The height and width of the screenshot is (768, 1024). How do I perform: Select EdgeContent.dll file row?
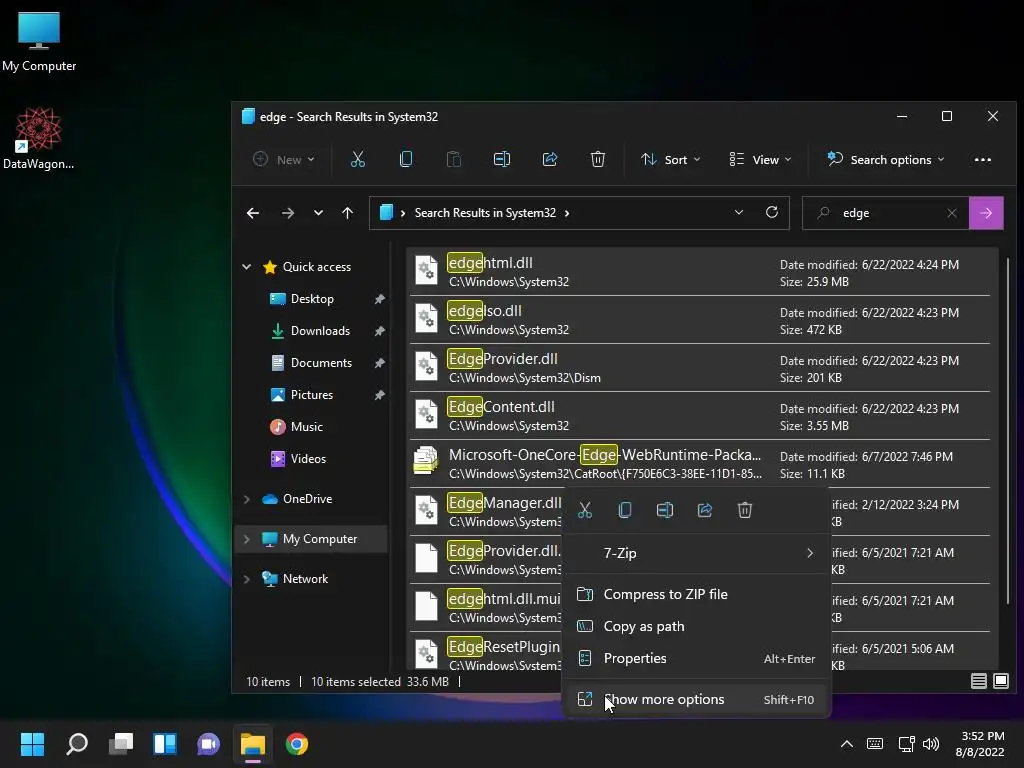tap(700, 416)
